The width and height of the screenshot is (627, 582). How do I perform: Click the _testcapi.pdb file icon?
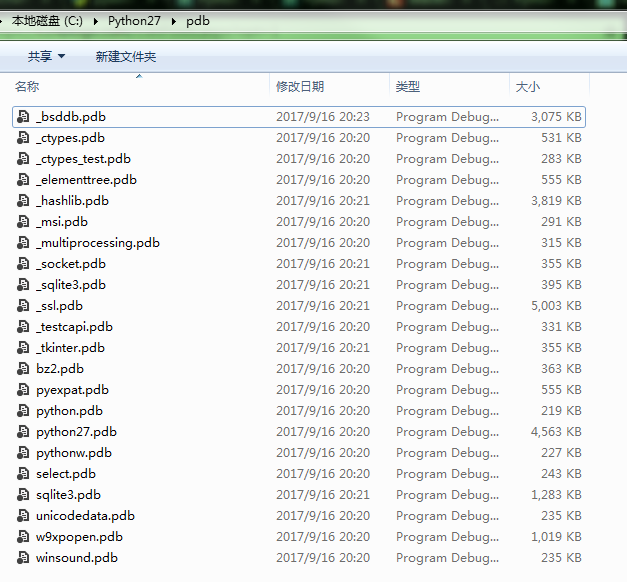click(x=23, y=327)
